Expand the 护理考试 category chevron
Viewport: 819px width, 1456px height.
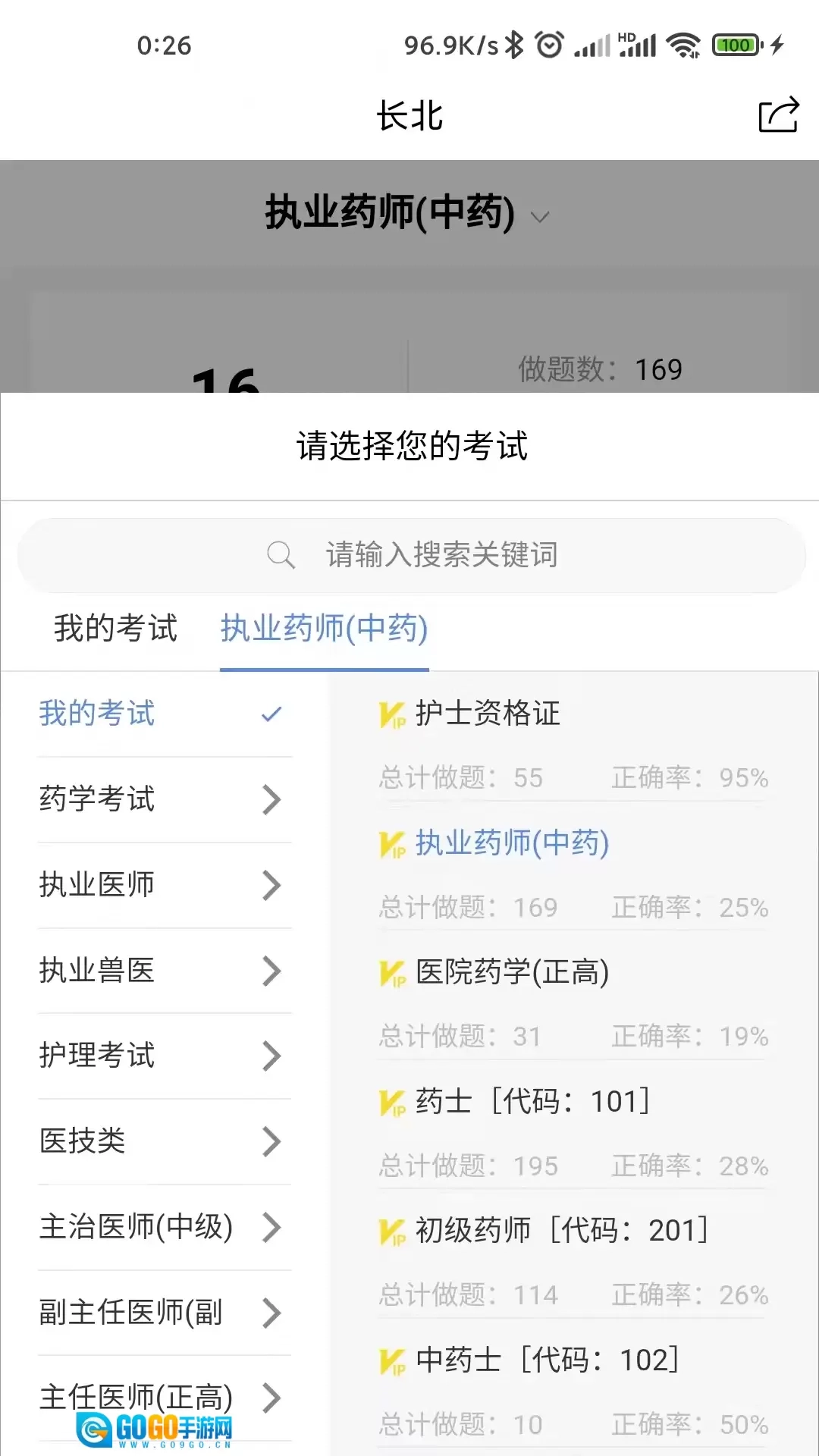click(271, 1056)
